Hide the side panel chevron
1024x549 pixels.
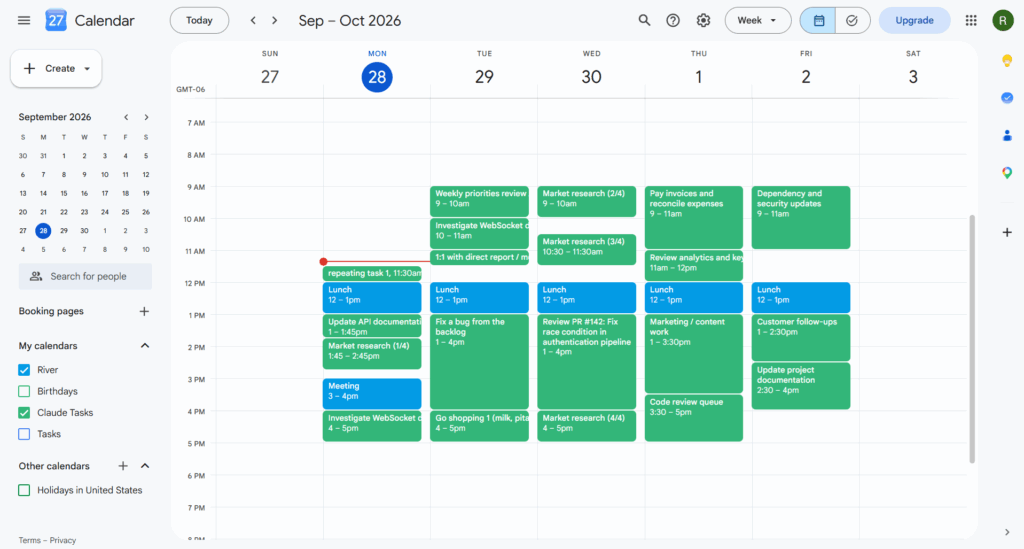pos(1007,532)
